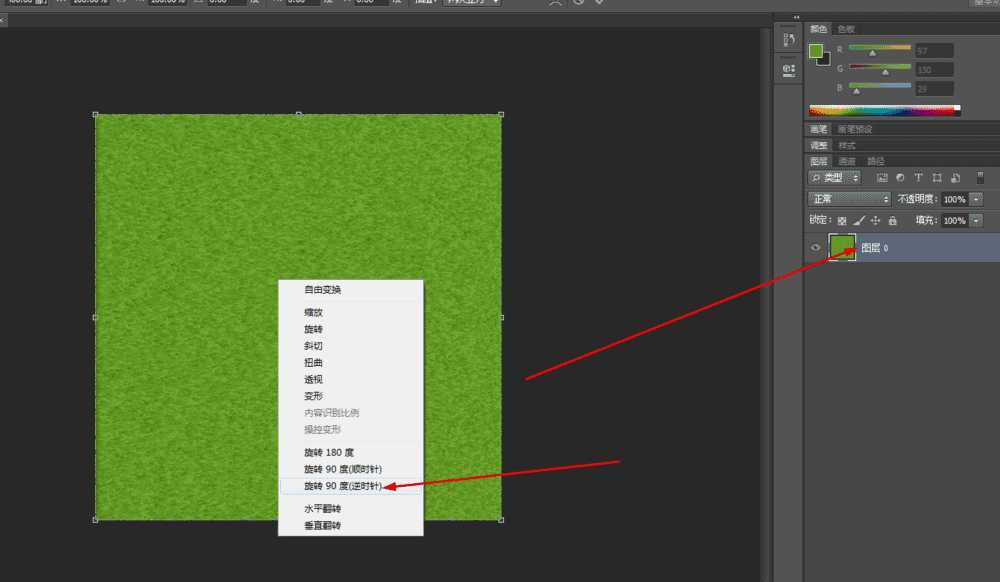Switch to the 色板 swatches tab
The image size is (1000, 582).
click(x=845, y=28)
